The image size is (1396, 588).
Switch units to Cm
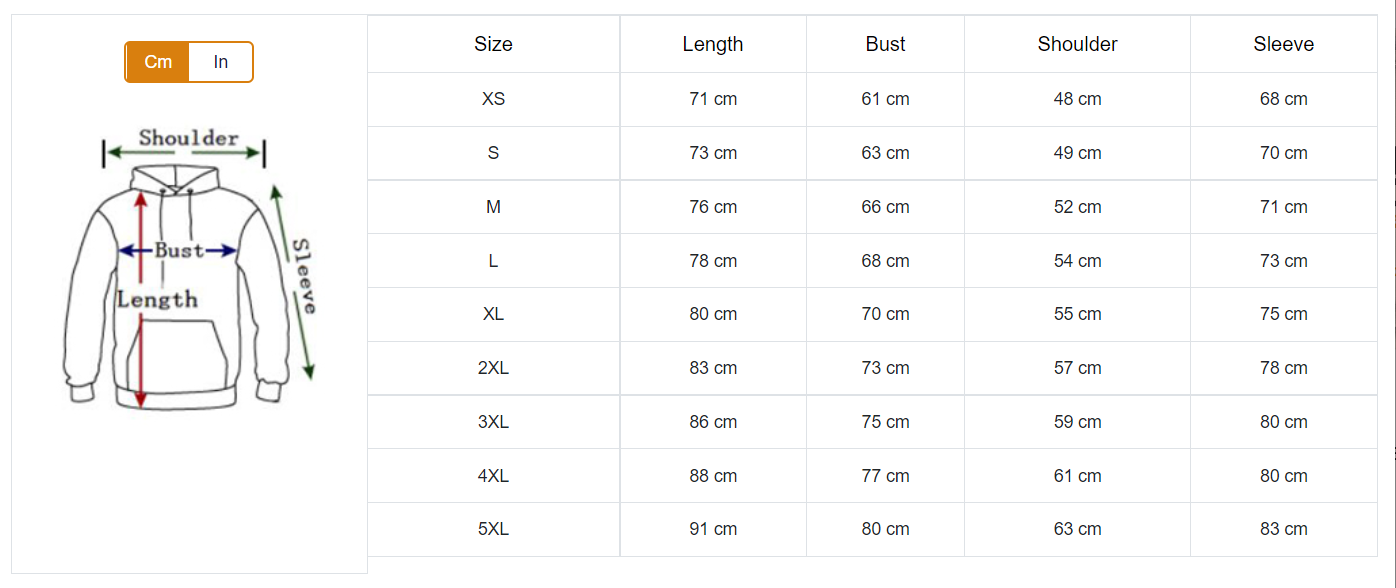158,62
